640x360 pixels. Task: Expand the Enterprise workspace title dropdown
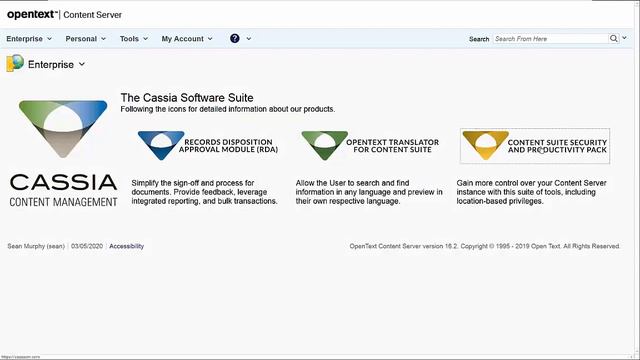tap(82, 64)
